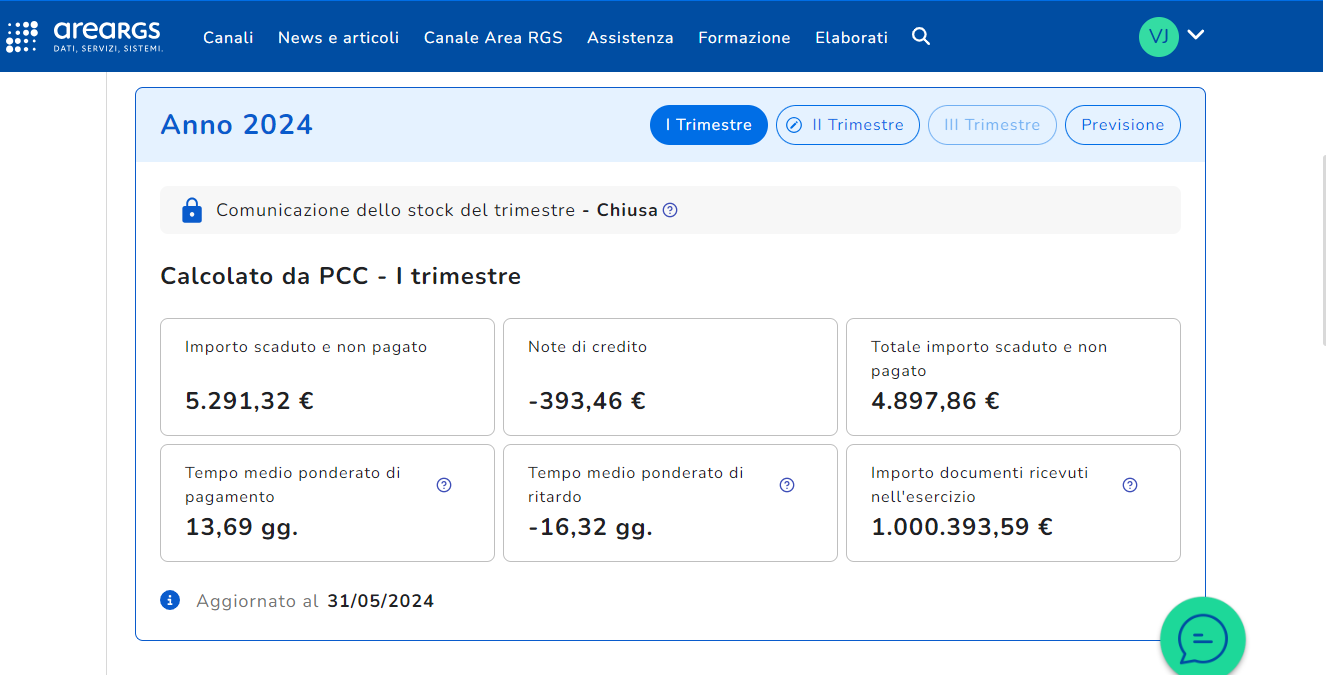
Task: Open the chat assistant bubble icon
Action: (1202, 638)
